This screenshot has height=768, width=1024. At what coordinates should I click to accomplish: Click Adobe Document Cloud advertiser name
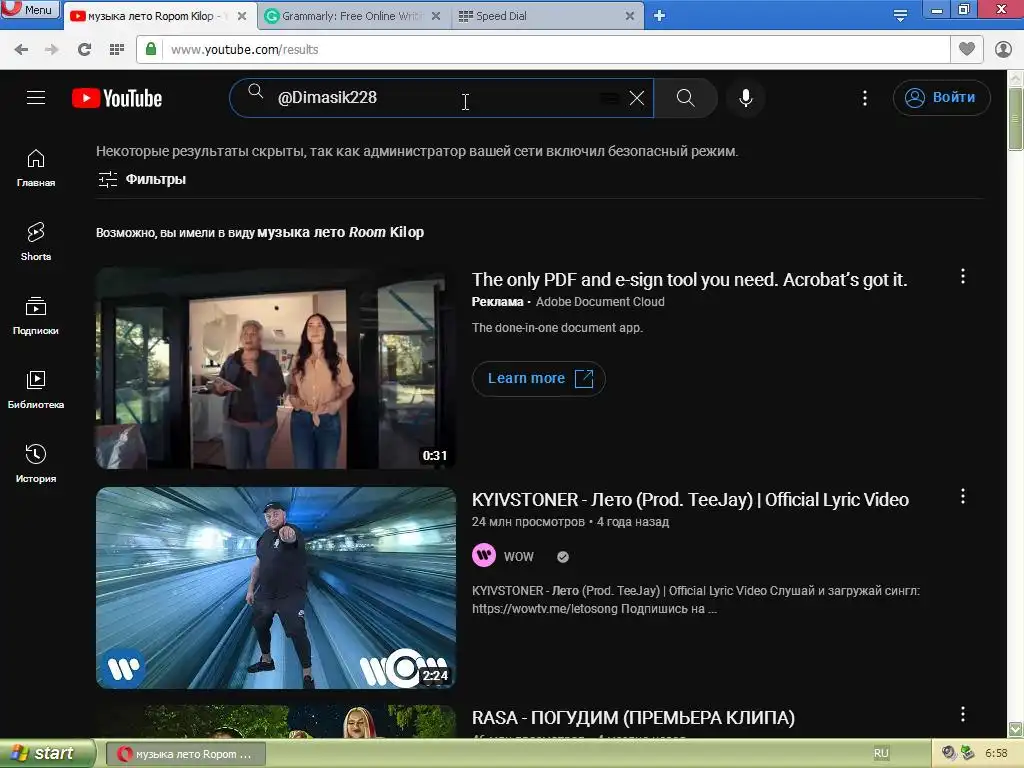600,302
